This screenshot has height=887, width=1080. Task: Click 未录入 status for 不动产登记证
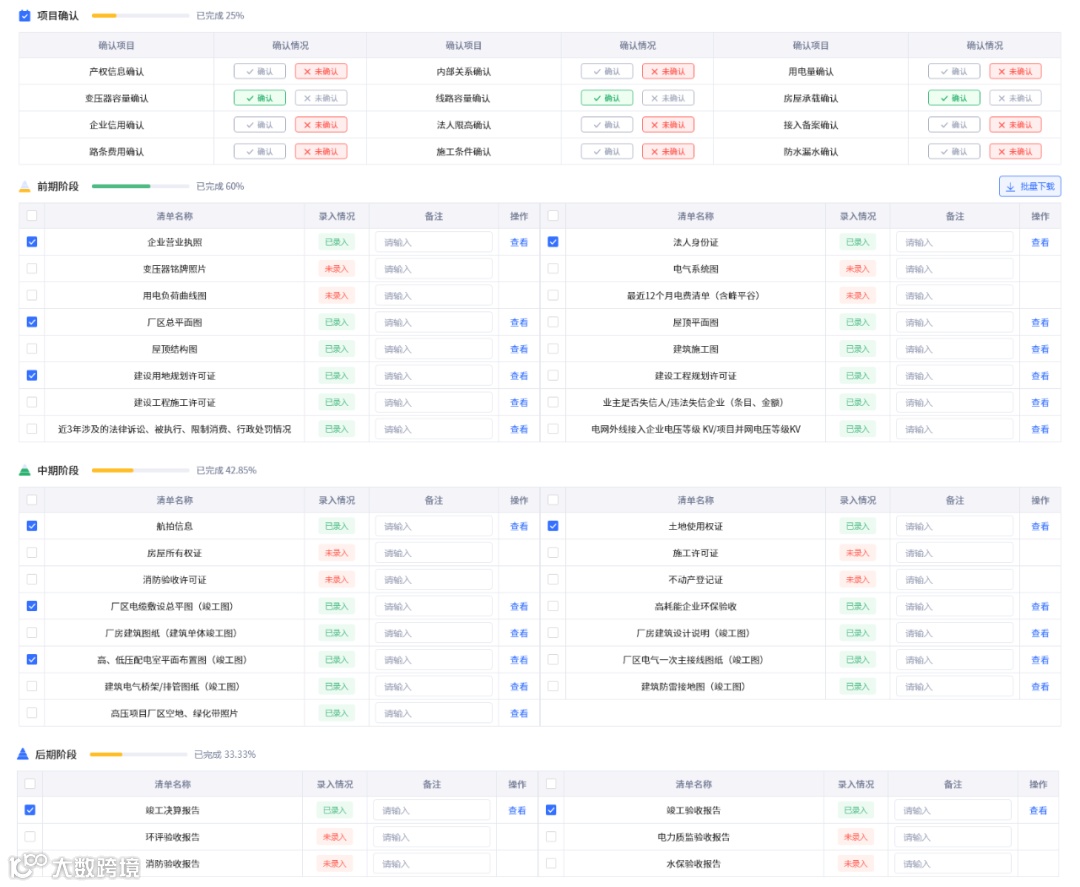(x=858, y=580)
